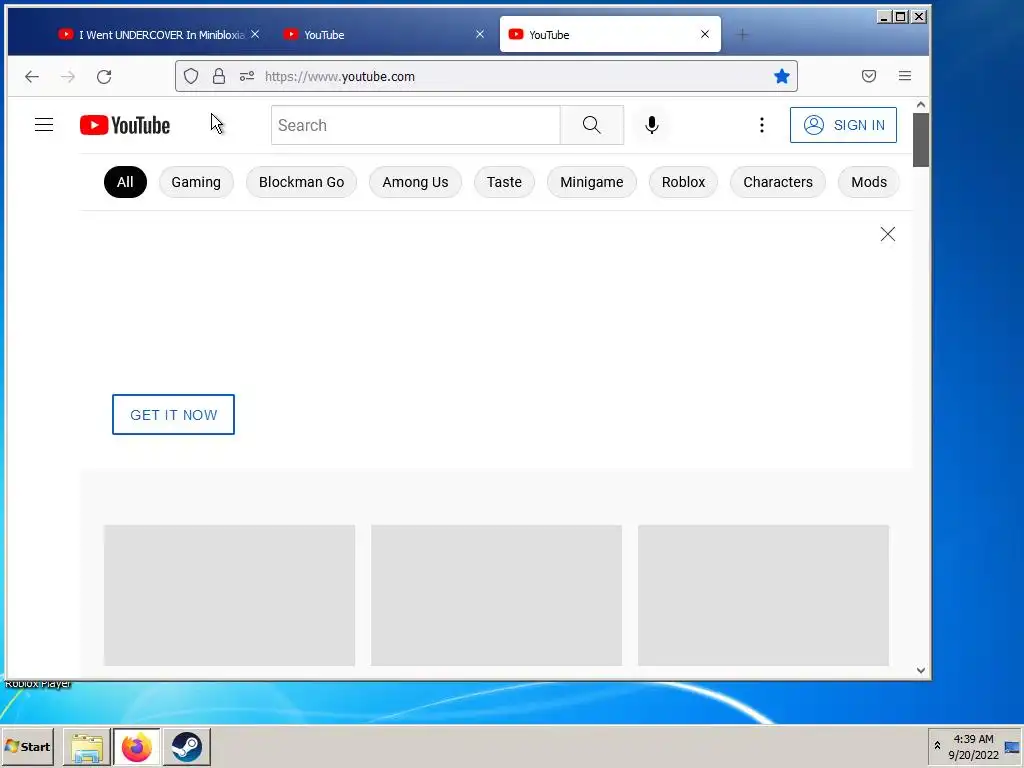Maximize the Firefox window
The height and width of the screenshot is (768, 1024).
pos(901,17)
